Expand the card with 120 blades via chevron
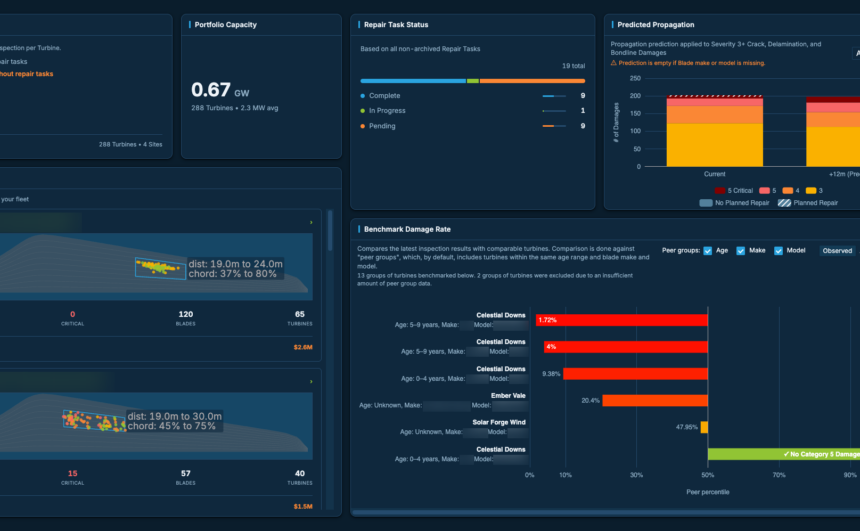The width and height of the screenshot is (860, 531). pyautogui.click(x=311, y=223)
